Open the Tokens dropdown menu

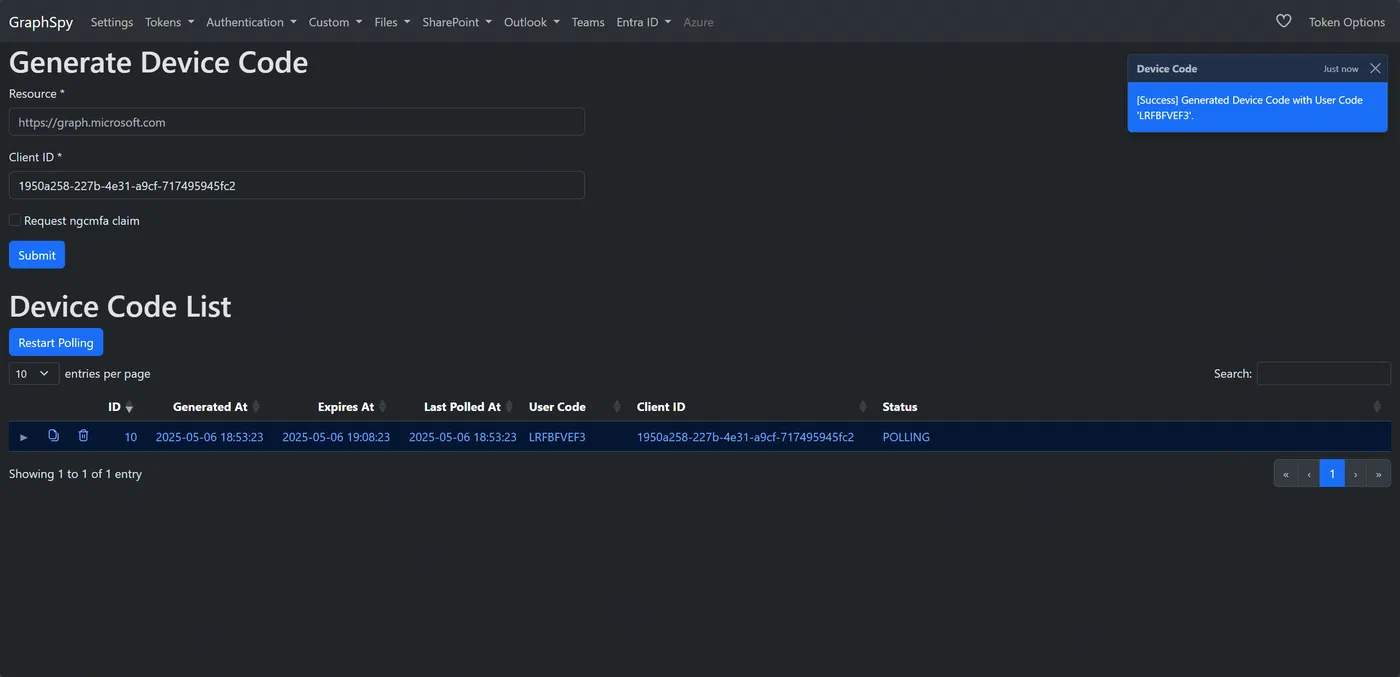coord(169,22)
